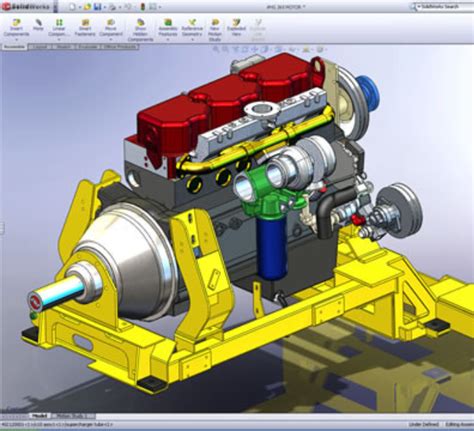Expand the Move Component dropdown arrow
Screen dimensions: 474x431
(111, 40)
